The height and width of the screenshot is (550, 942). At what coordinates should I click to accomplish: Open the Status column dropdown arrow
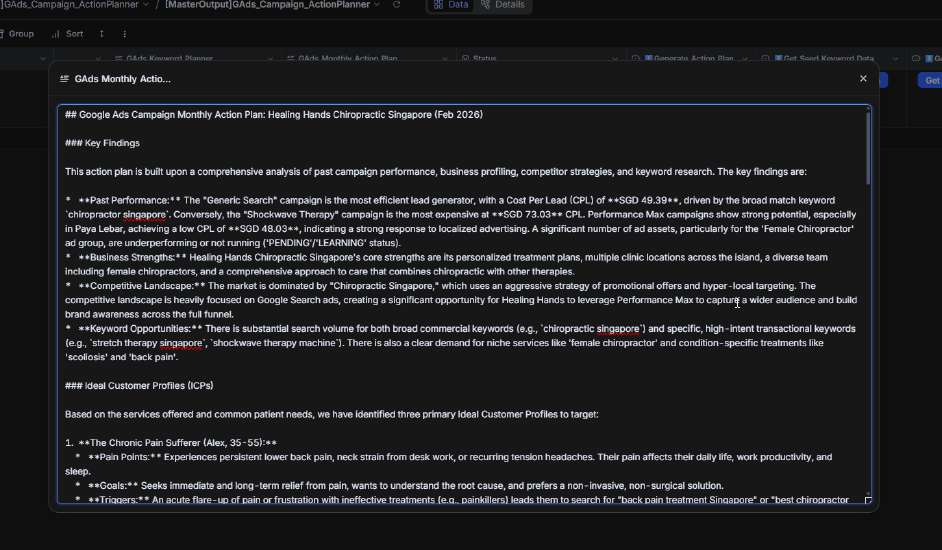[615, 58]
